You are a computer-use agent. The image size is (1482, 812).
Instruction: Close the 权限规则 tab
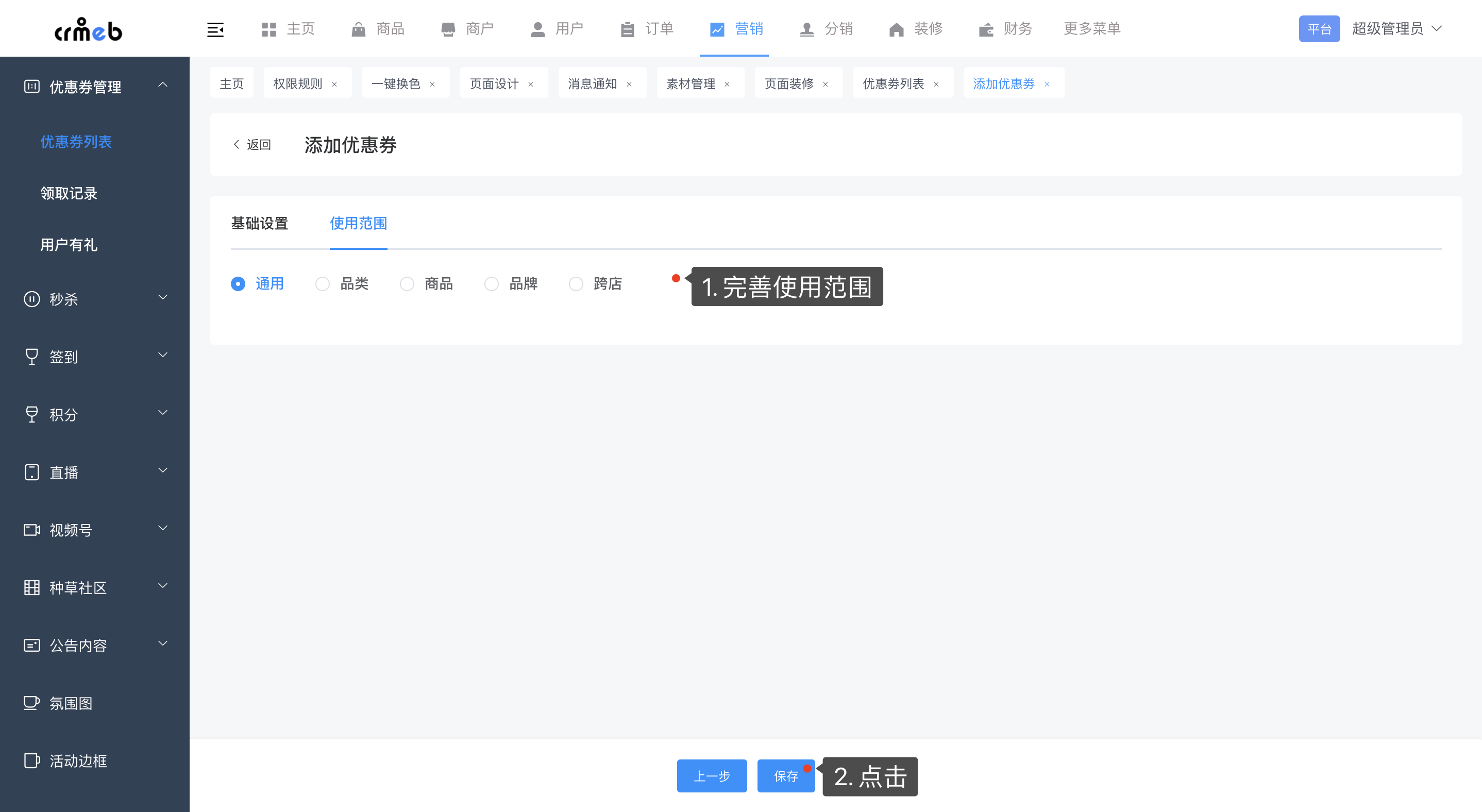[x=334, y=84]
